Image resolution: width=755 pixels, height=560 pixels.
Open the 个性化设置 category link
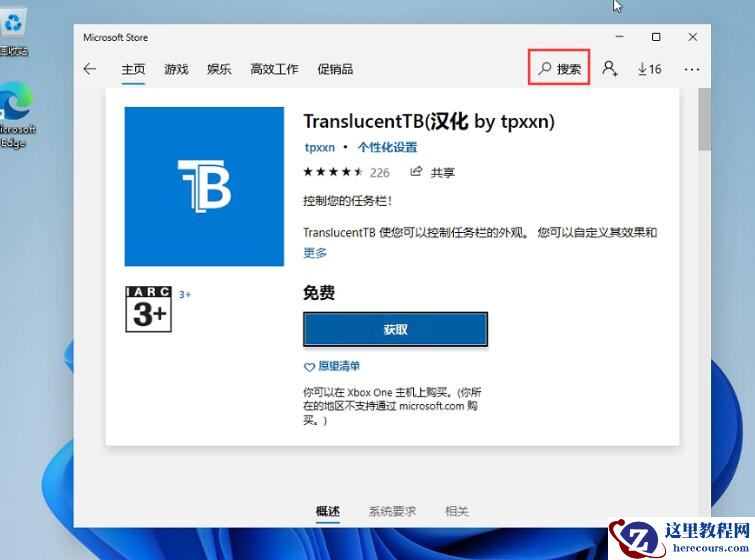[388, 147]
